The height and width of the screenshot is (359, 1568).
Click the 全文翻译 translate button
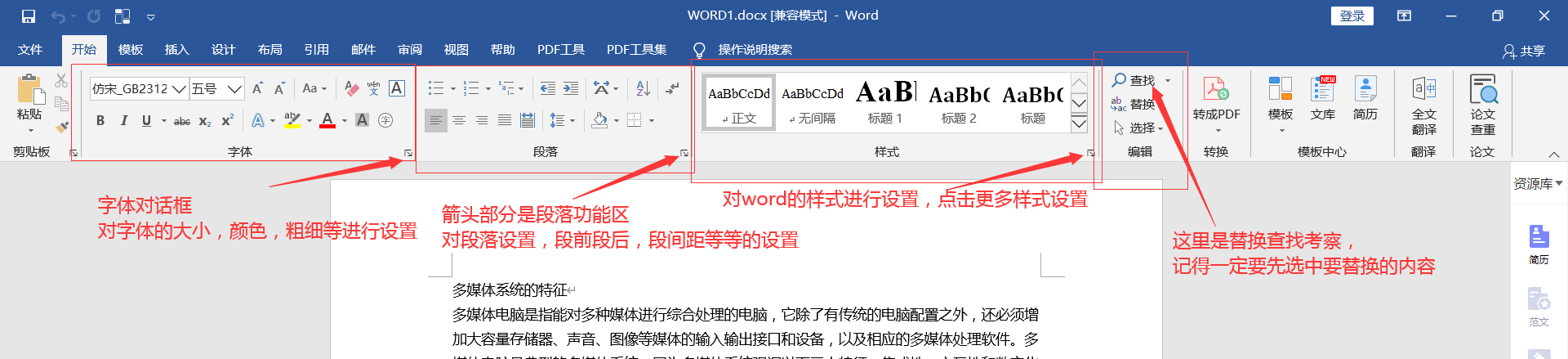point(1423,105)
